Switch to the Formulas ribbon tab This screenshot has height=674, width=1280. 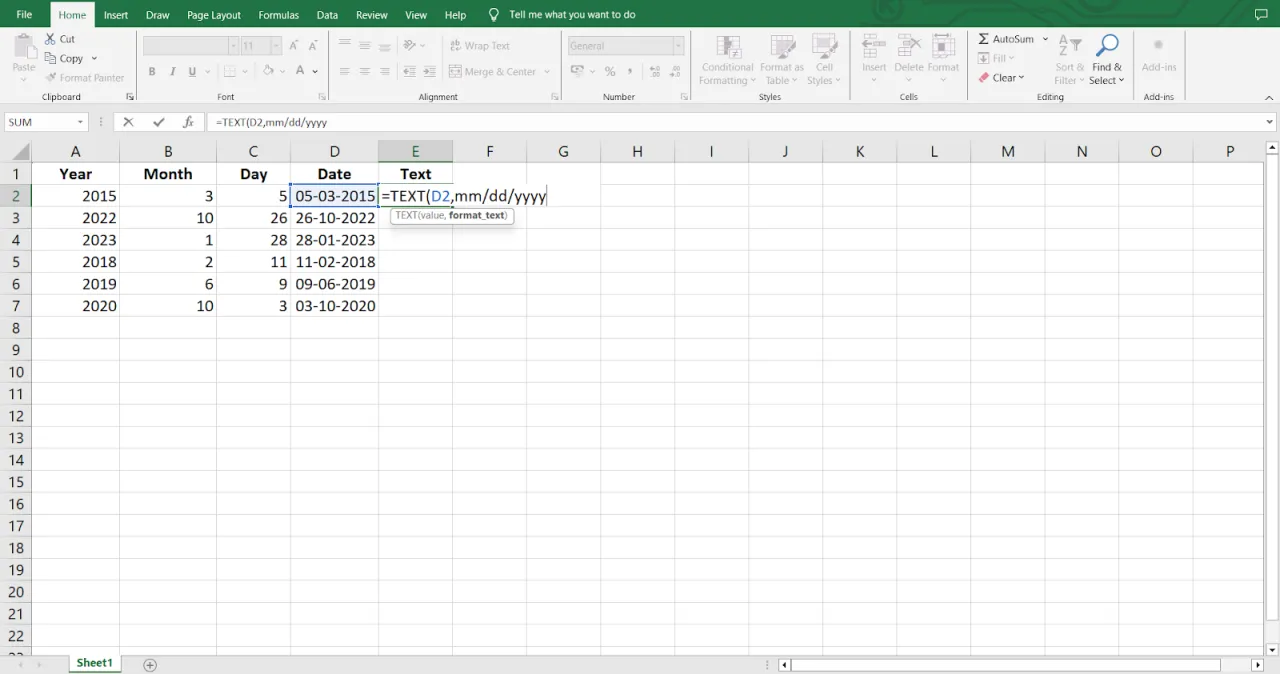[x=278, y=14]
